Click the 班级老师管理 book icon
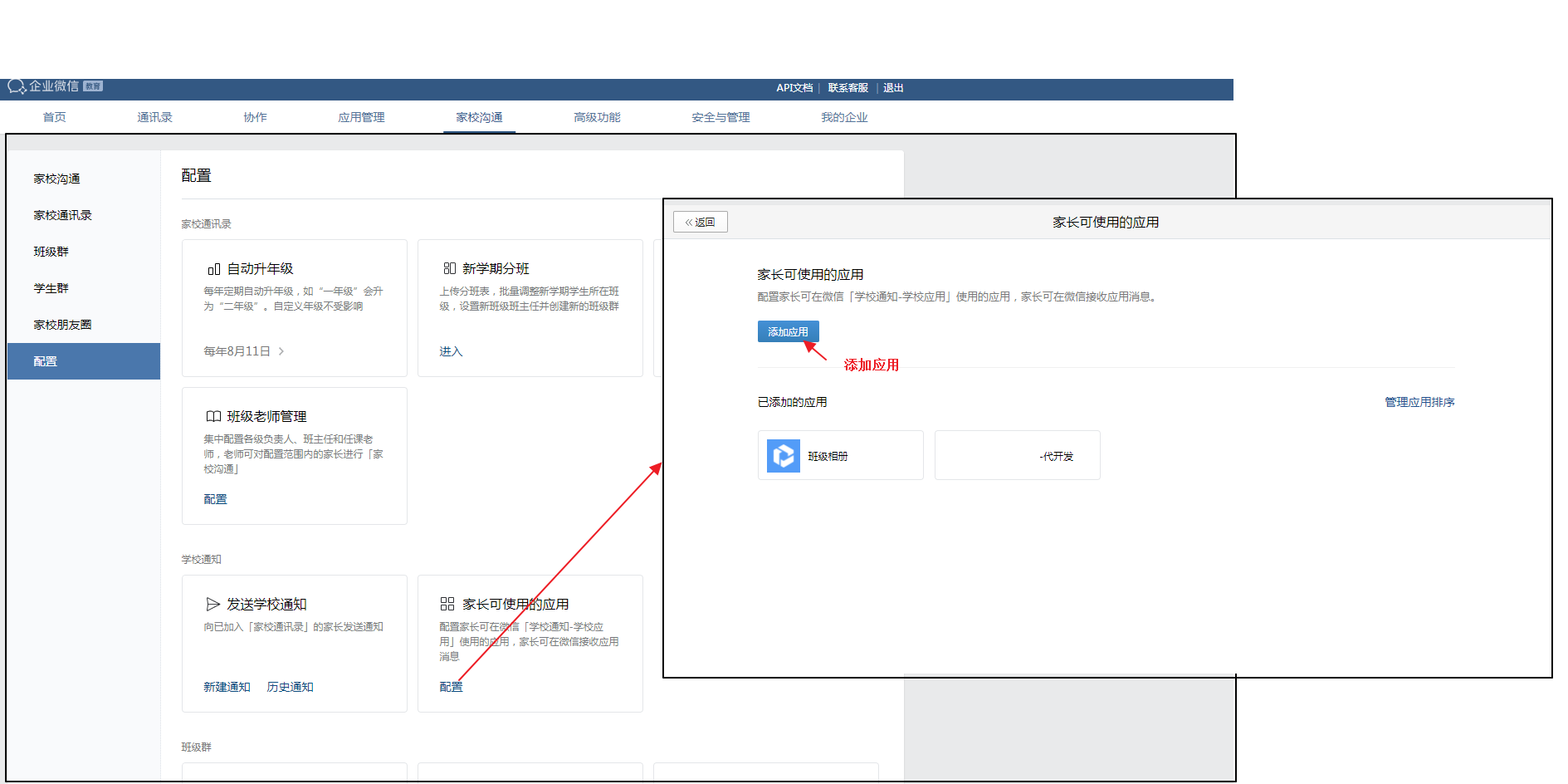The height and width of the screenshot is (784, 1568). point(213,416)
